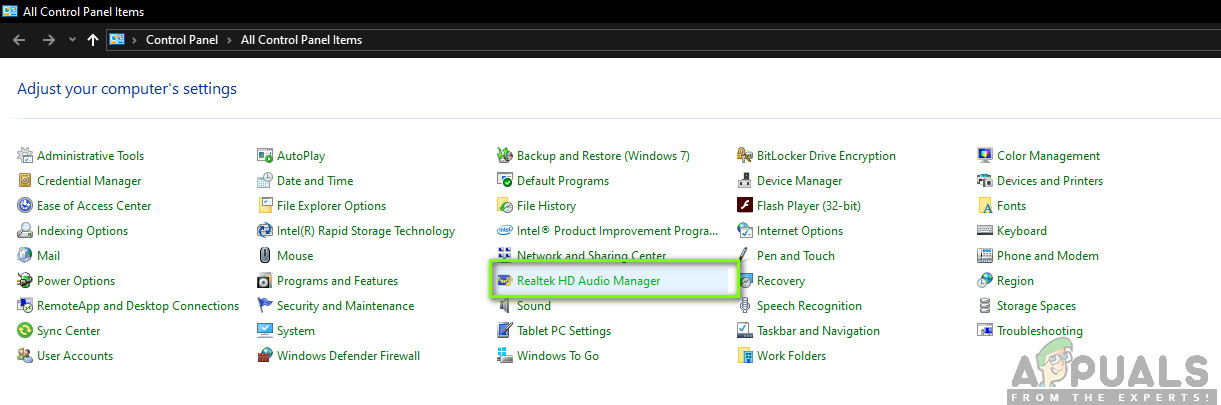The image size is (1221, 405).
Task: Open Region link
Action: point(1015,281)
